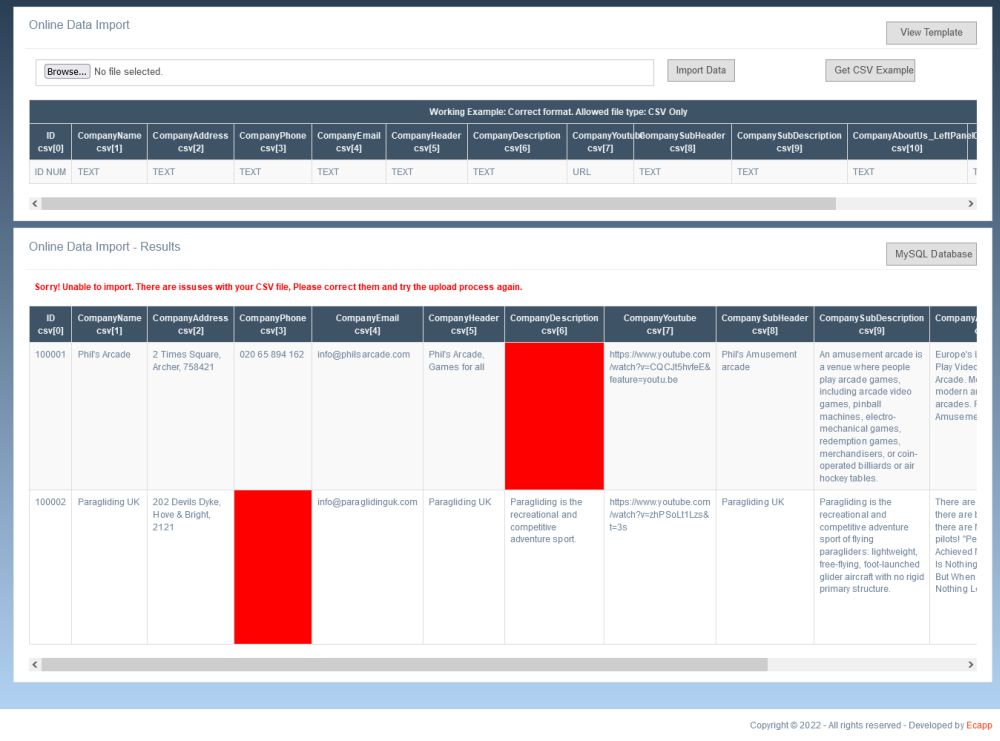Click the Paragliding recreational description in CompanyDescription column
The width and height of the screenshot is (1000, 741).
(546, 520)
